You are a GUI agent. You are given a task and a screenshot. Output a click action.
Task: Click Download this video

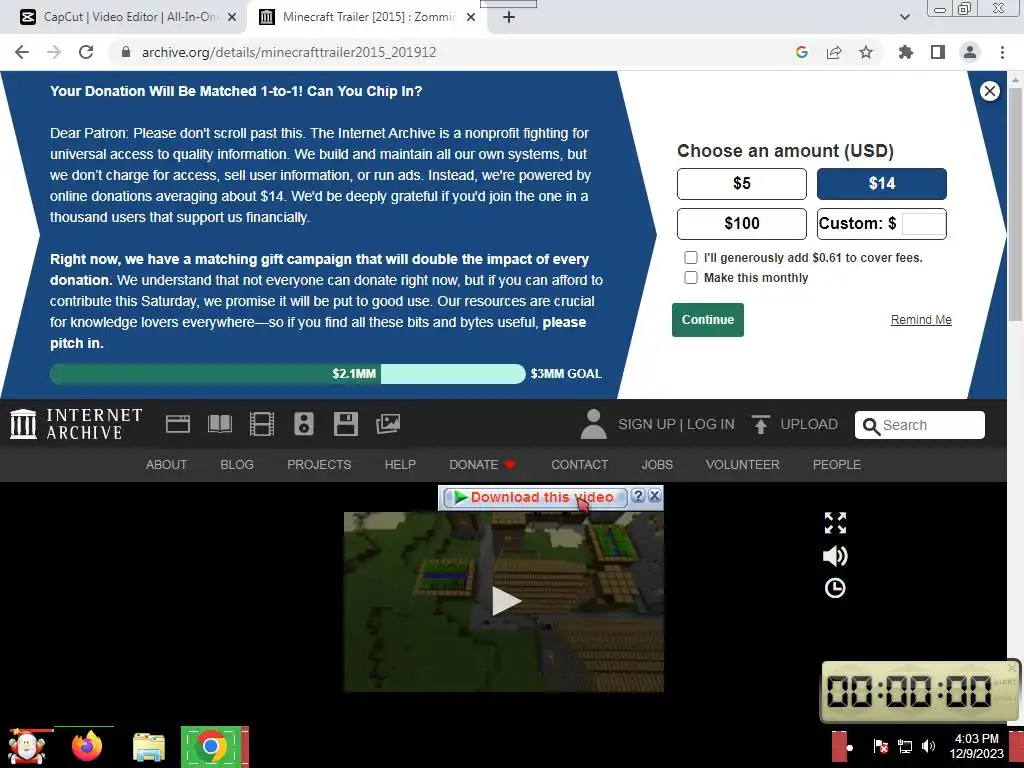(535, 497)
